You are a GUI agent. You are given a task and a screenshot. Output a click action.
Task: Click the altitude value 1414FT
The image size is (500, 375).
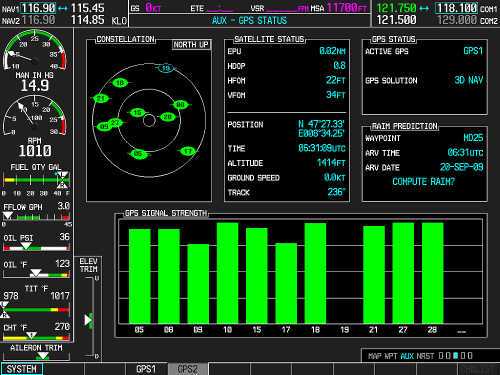click(331, 163)
